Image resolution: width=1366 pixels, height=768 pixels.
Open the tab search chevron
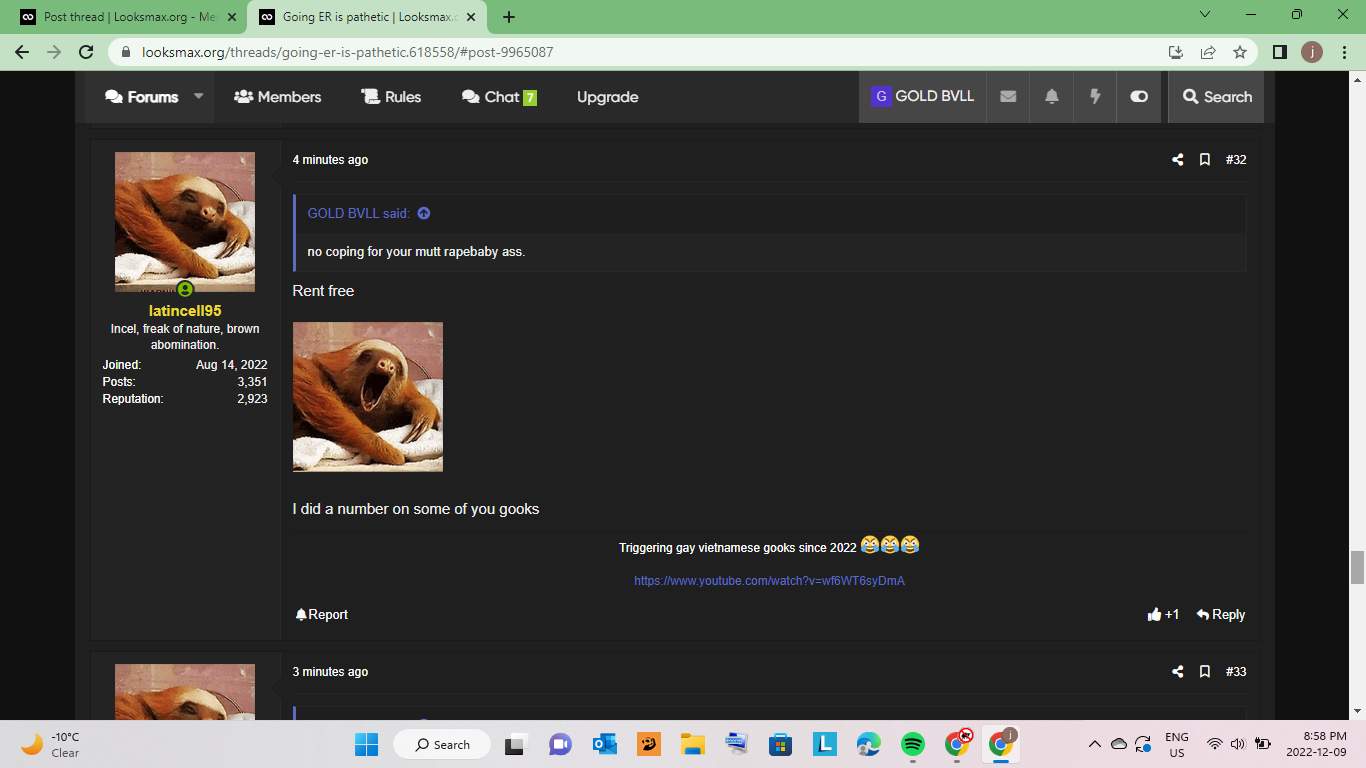coord(1204,15)
